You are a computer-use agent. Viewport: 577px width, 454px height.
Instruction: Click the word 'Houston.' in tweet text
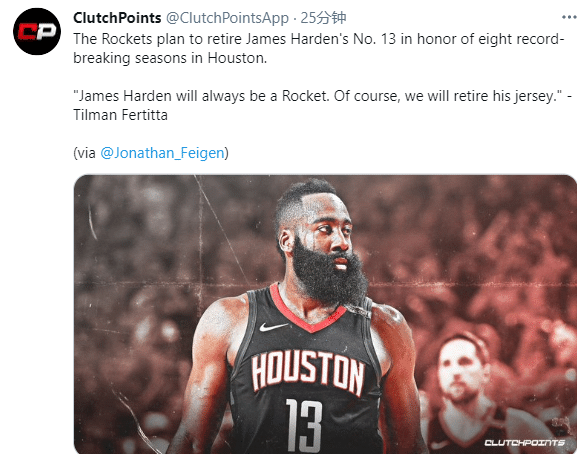point(237,58)
